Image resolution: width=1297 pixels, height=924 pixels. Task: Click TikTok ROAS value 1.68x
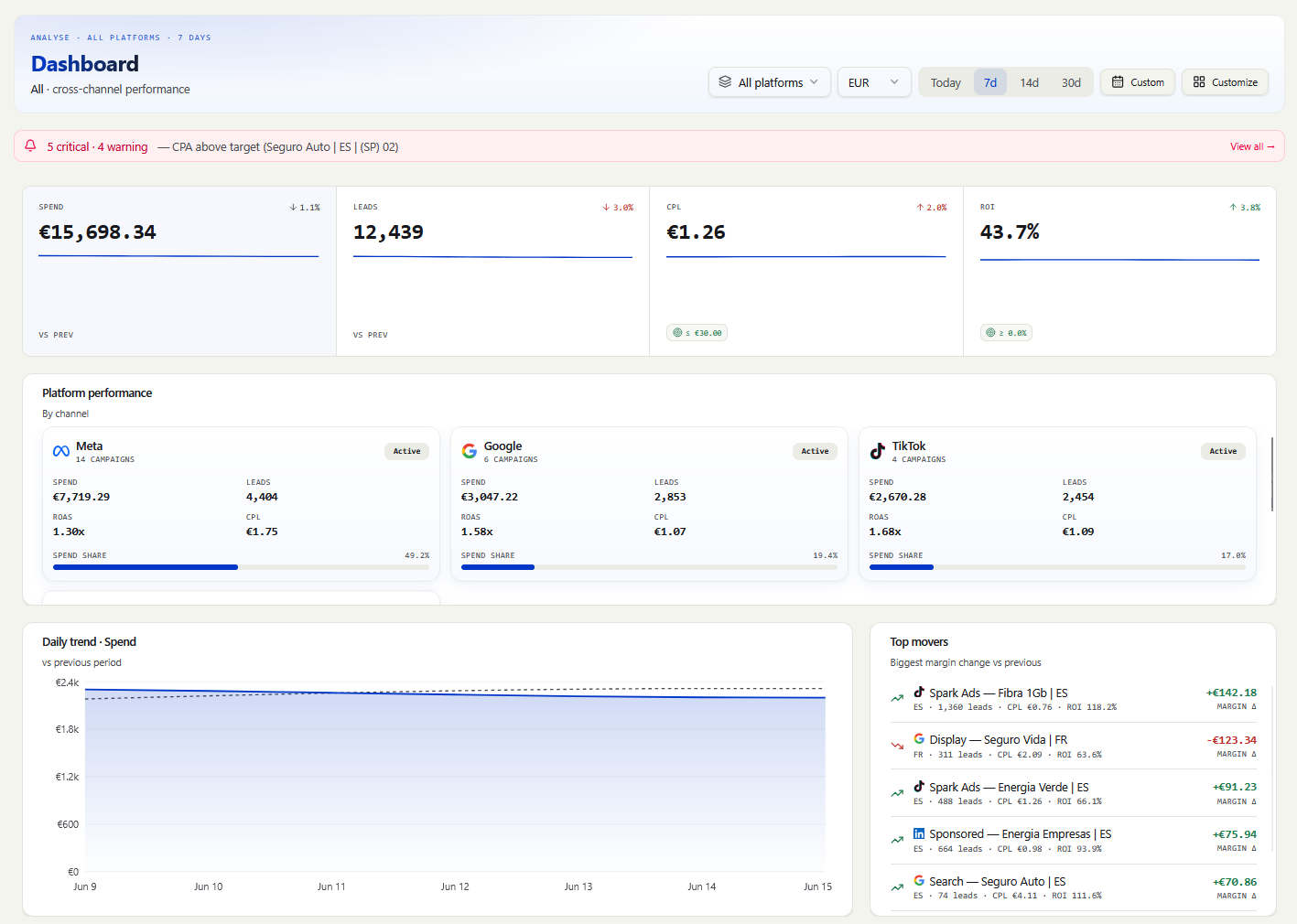(x=885, y=532)
